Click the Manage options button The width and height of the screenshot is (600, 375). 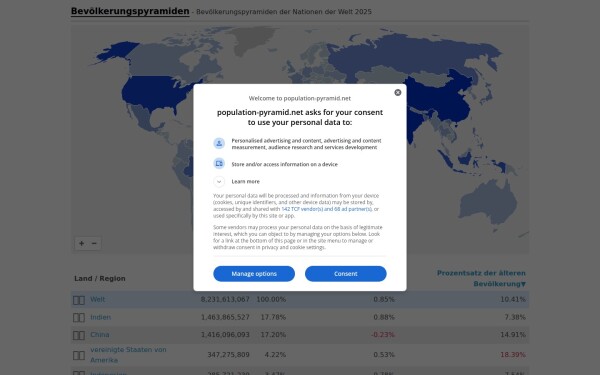254,274
